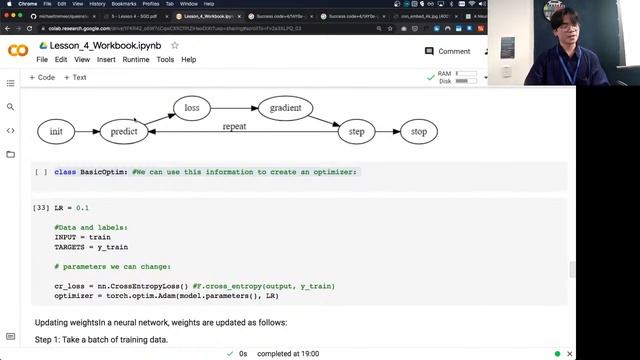This screenshot has height=360, width=640.
Task: Run the cell numbered 33
Action: click(x=41, y=208)
